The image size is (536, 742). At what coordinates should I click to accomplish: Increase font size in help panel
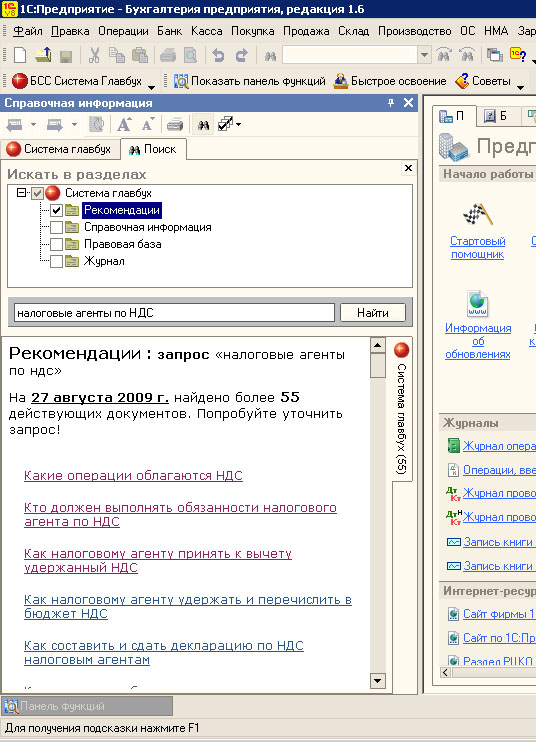(124, 125)
